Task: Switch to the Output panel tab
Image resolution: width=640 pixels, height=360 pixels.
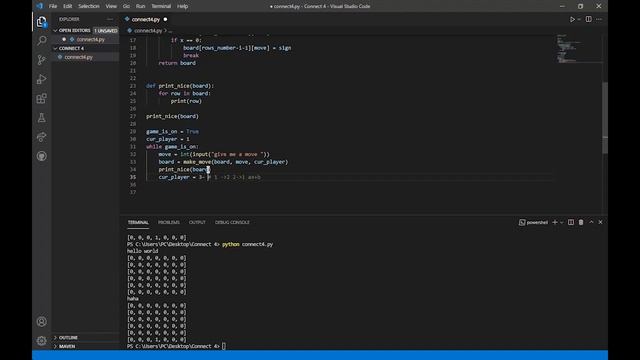Action: point(197,222)
